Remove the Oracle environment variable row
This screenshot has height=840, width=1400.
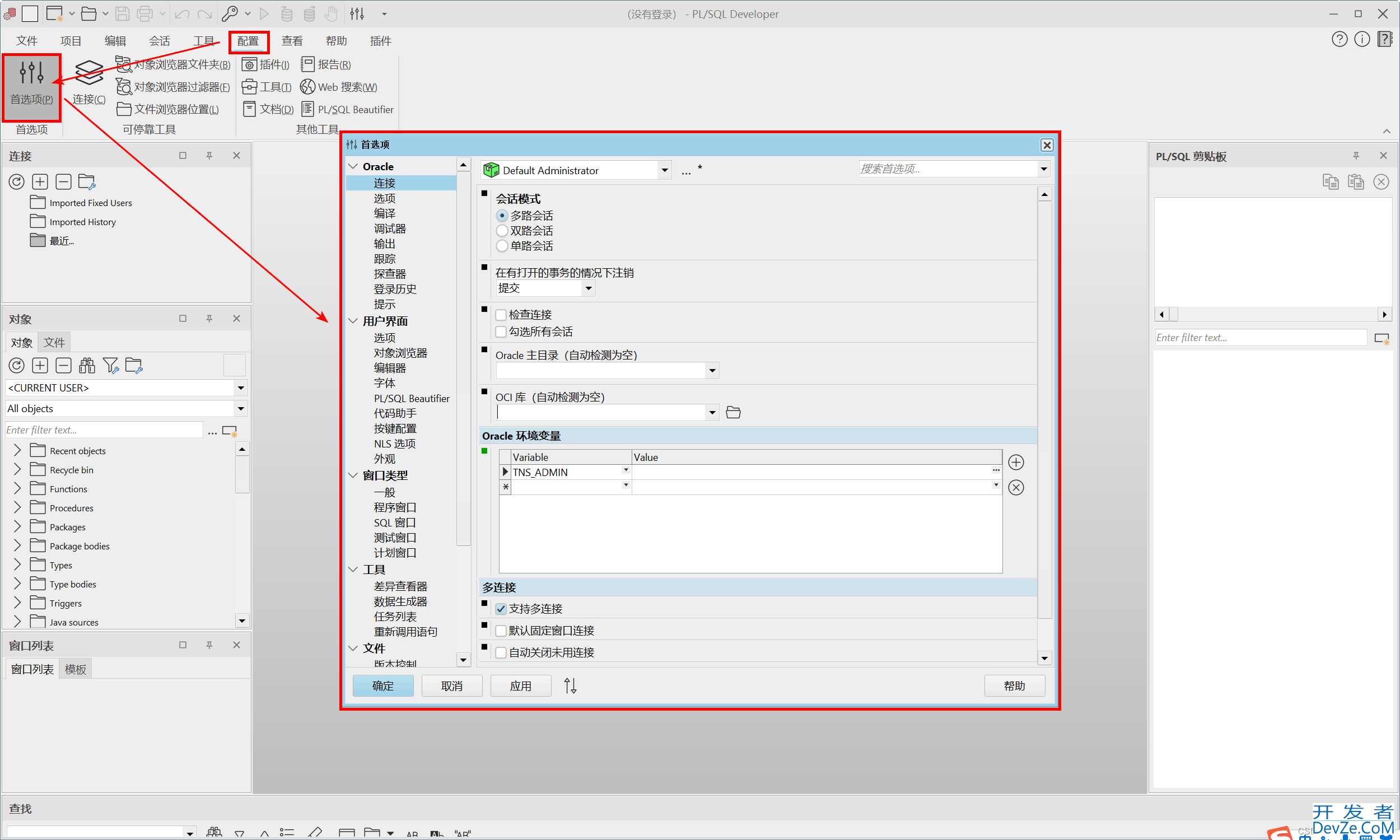tap(1016, 487)
